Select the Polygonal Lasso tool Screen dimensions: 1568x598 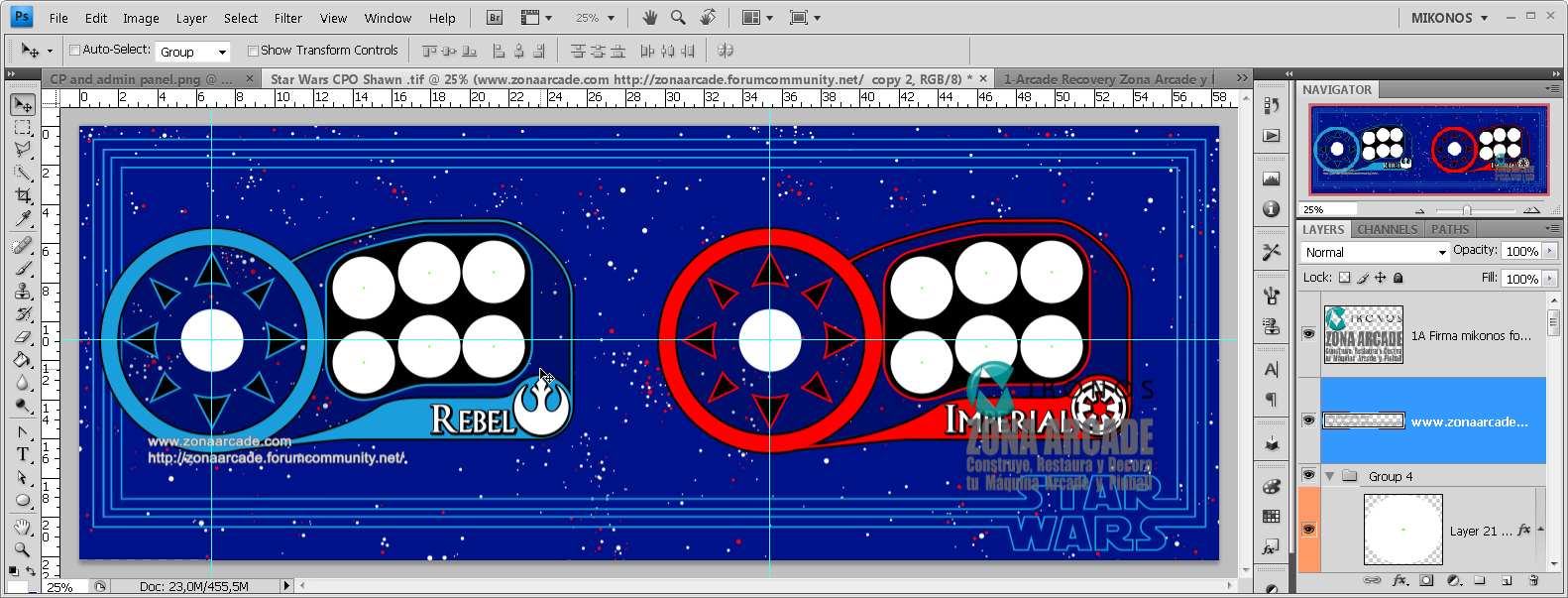[x=23, y=150]
